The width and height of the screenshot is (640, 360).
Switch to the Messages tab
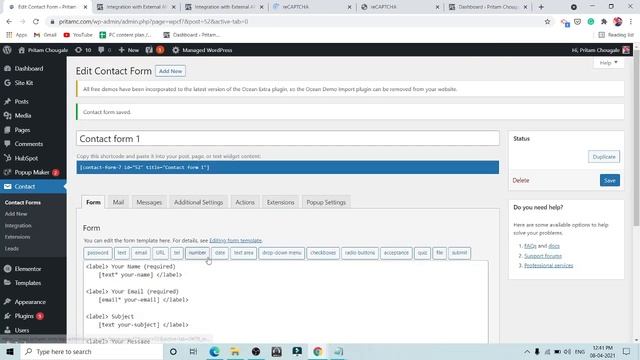149,202
